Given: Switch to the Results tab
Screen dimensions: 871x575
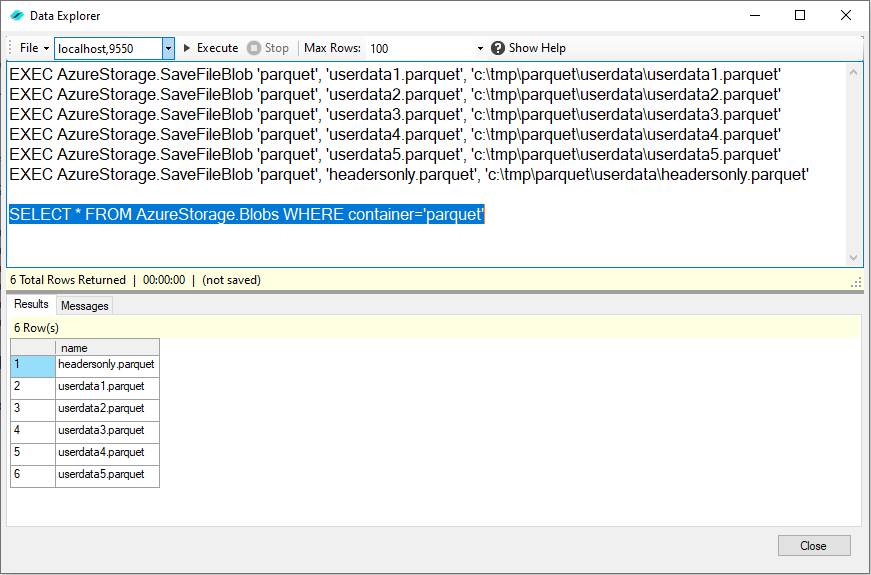Looking at the screenshot, I should click(31, 304).
